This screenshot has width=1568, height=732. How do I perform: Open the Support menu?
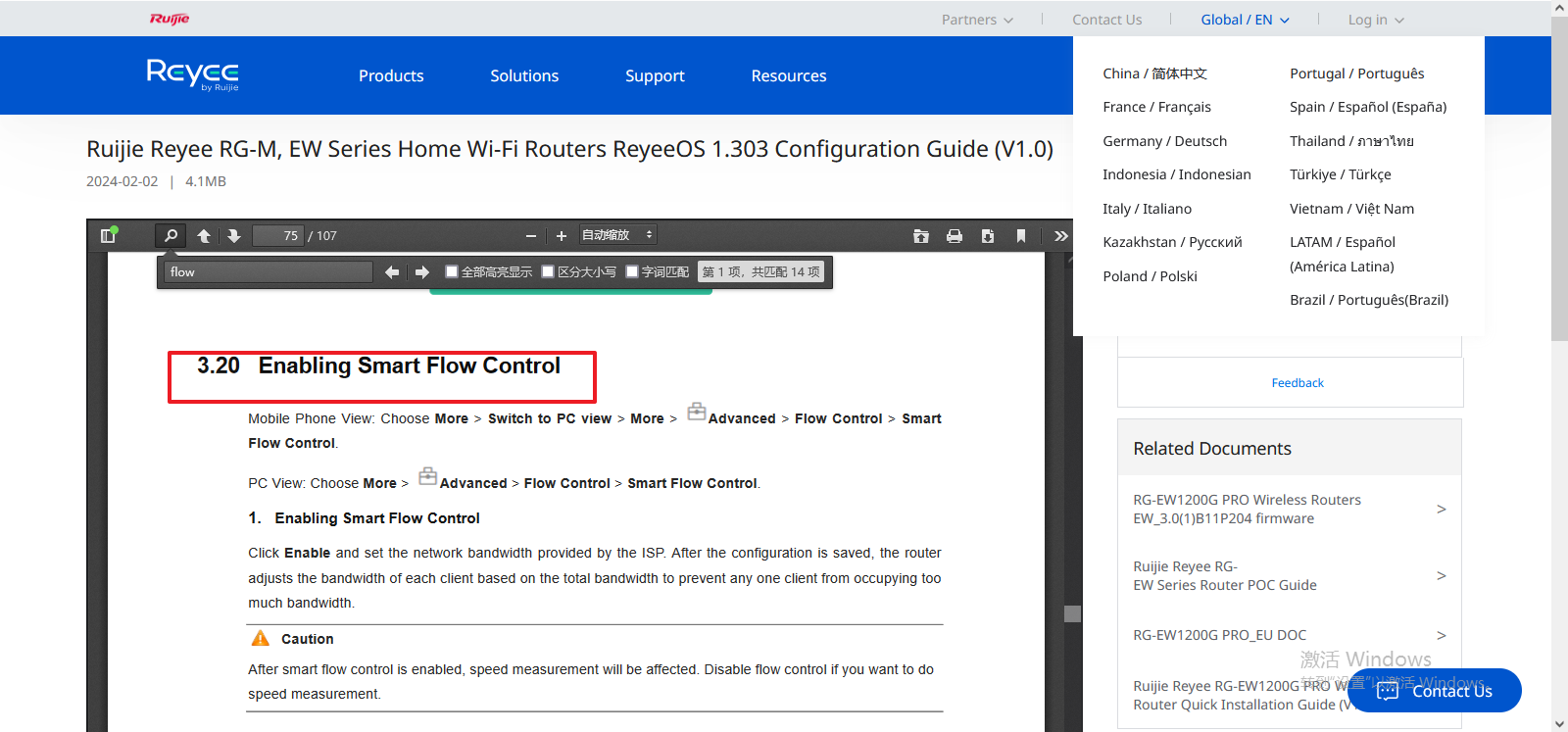(655, 75)
